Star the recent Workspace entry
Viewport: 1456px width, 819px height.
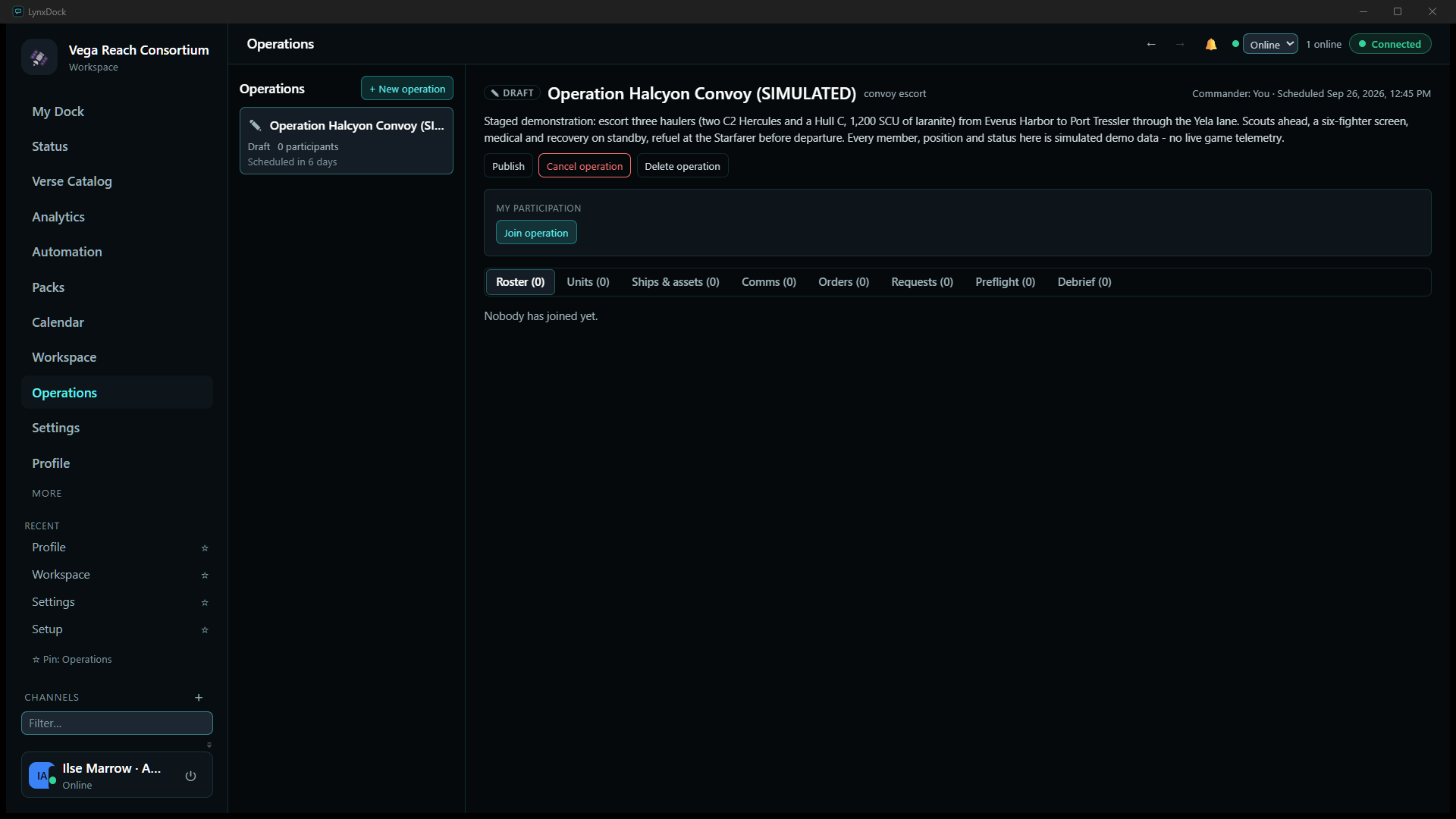coord(205,576)
